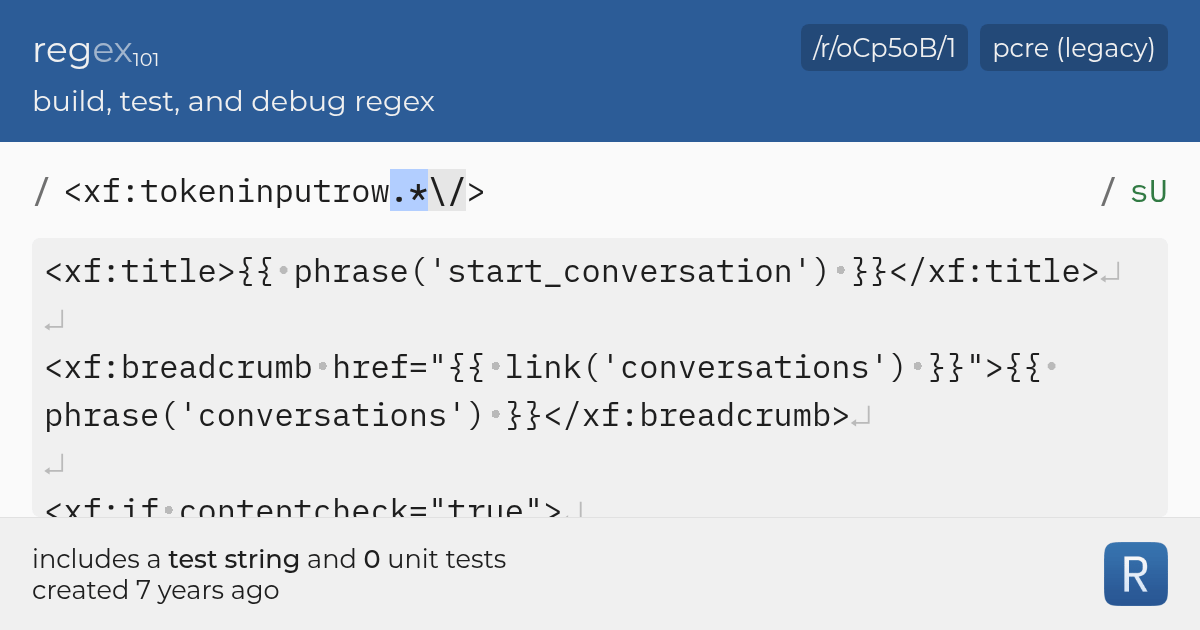Open the flavor selector showing pcre legacy
This screenshot has width=1200, height=630.
1073,47
